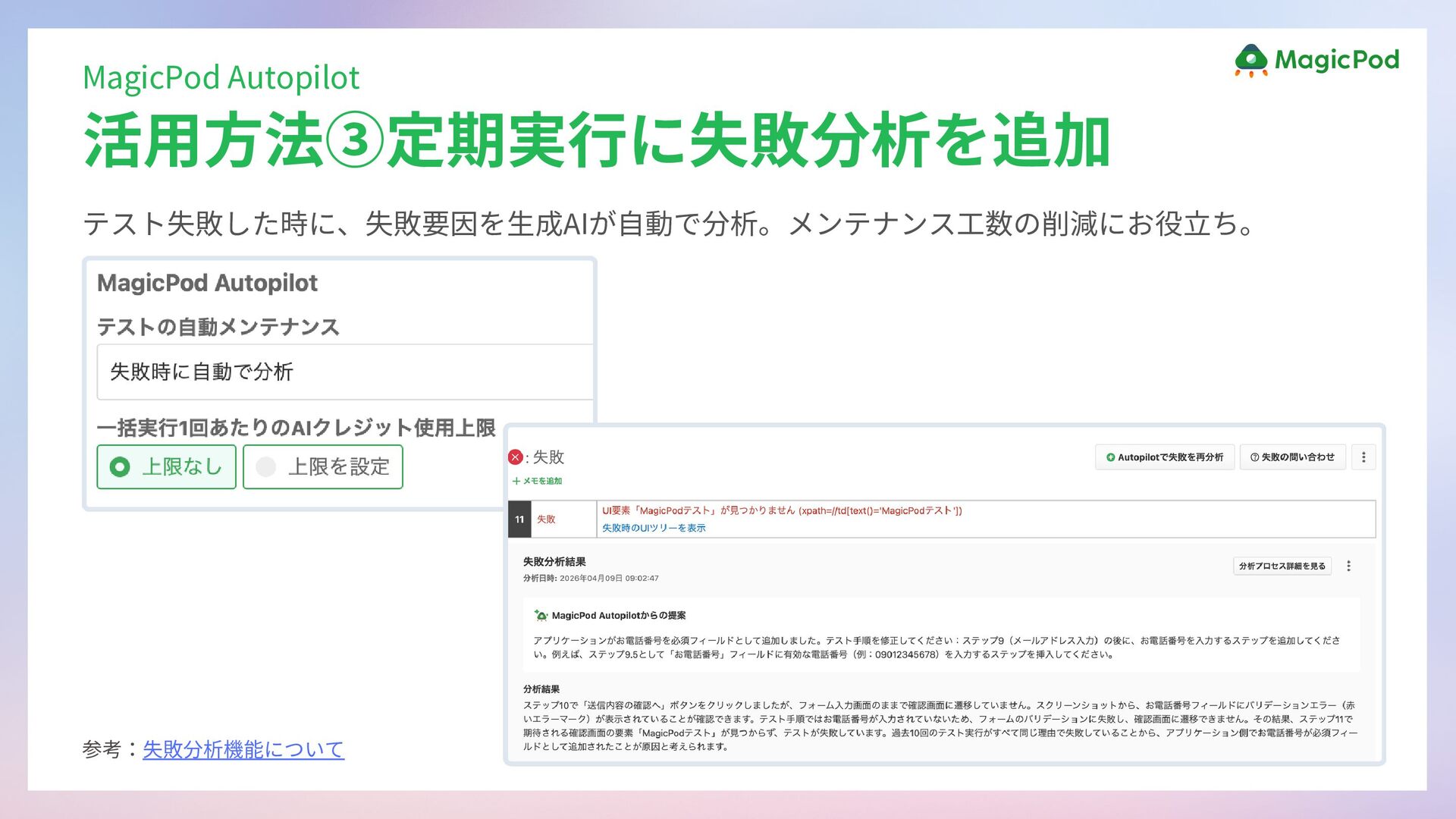Click the green icon in Autopilotで失敗を再分析

1110,457
